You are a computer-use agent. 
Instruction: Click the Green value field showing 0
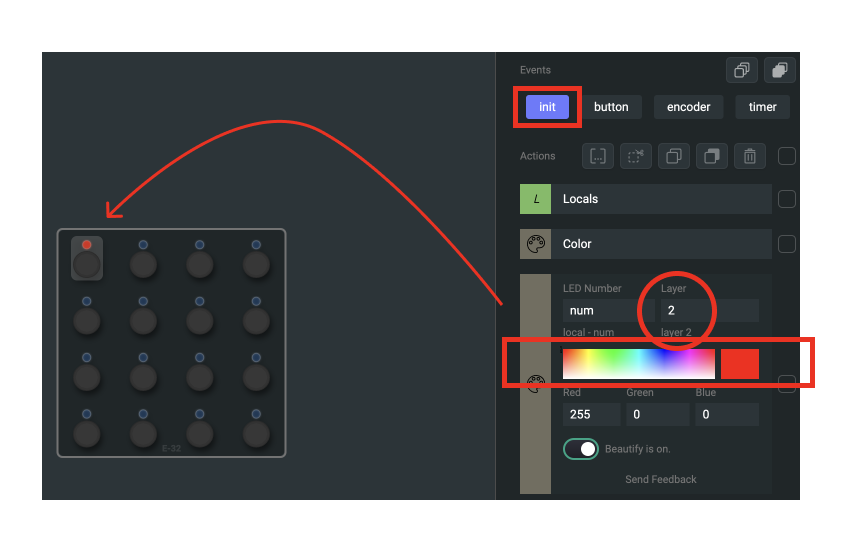pyautogui.click(x=657, y=415)
